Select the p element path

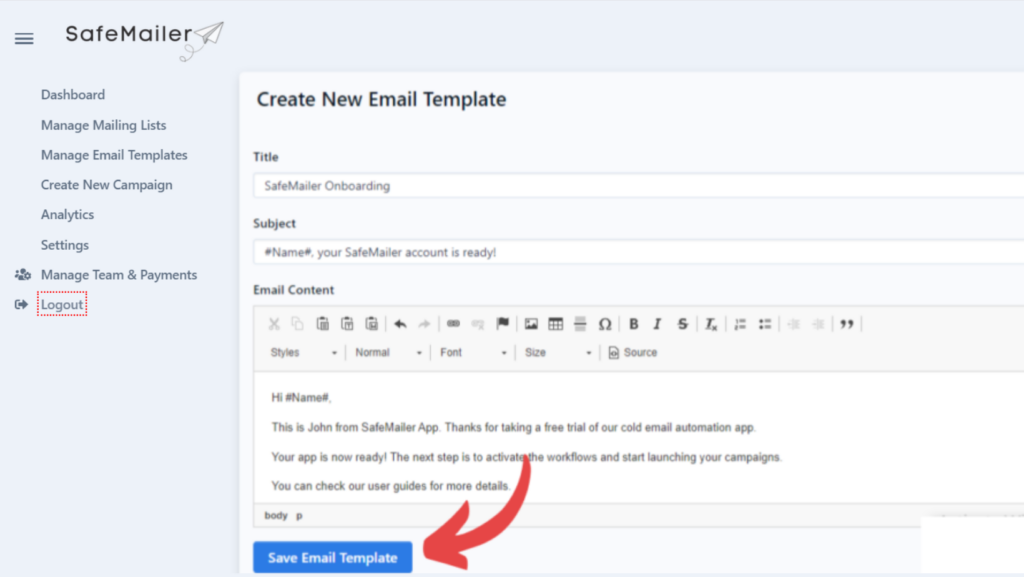click(x=299, y=516)
